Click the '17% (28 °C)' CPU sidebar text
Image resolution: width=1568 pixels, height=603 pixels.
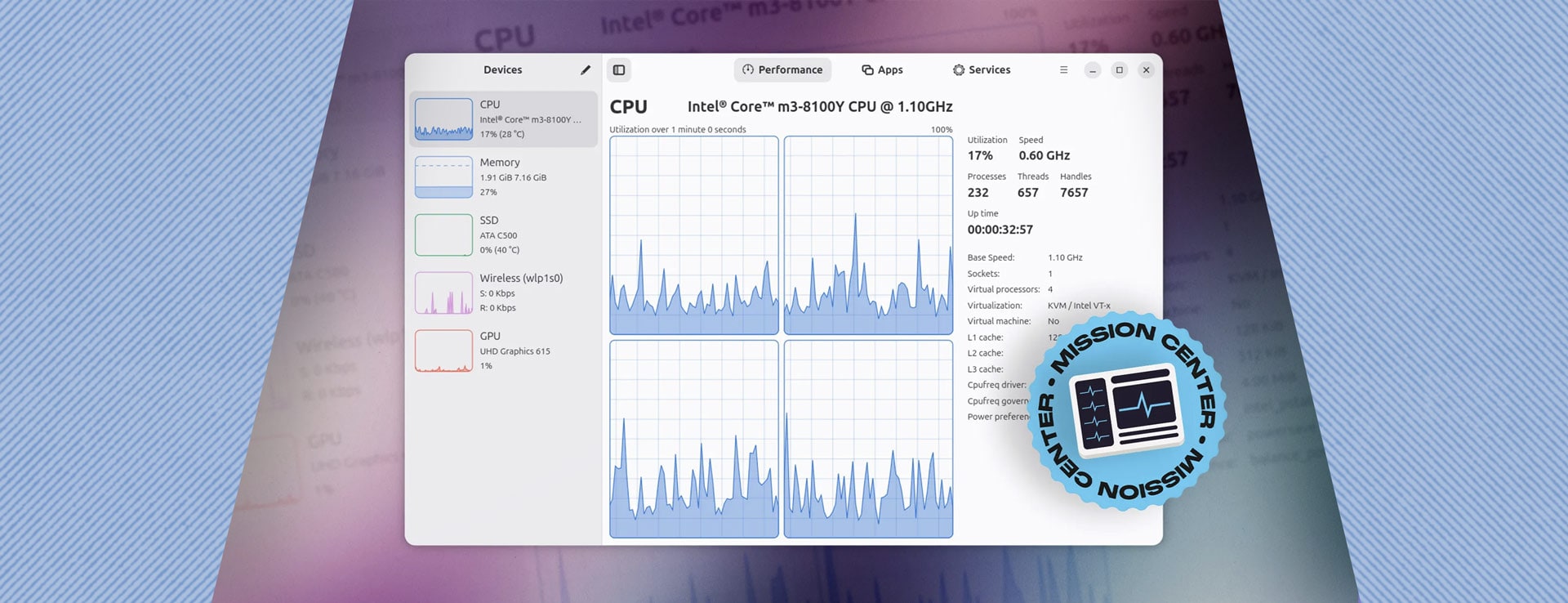tap(502, 134)
